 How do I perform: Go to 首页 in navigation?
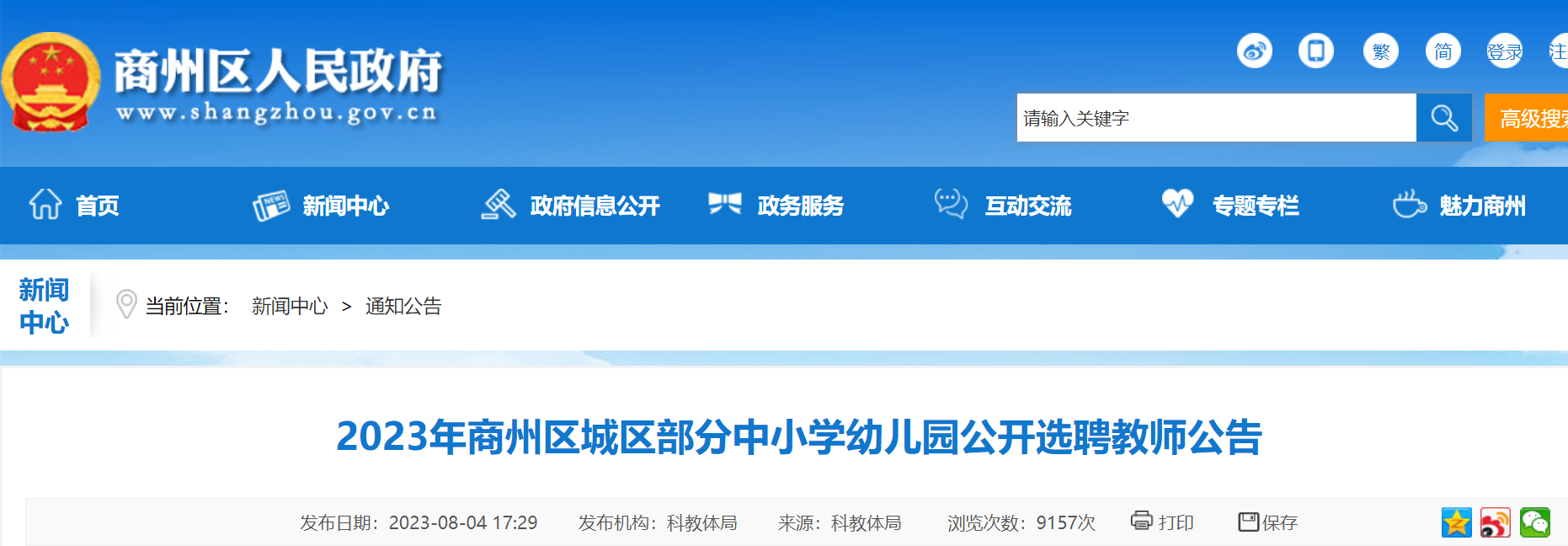click(98, 206)
